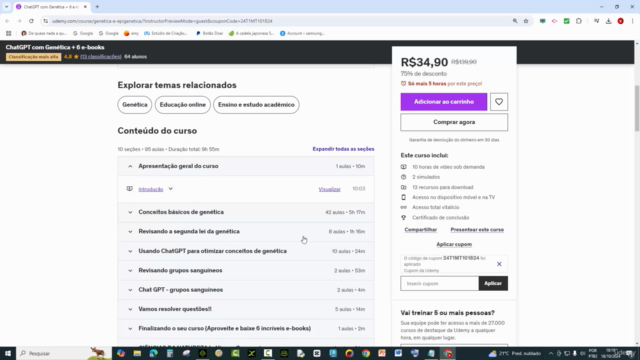Click Expandir todas as seções link

point(343,149)
